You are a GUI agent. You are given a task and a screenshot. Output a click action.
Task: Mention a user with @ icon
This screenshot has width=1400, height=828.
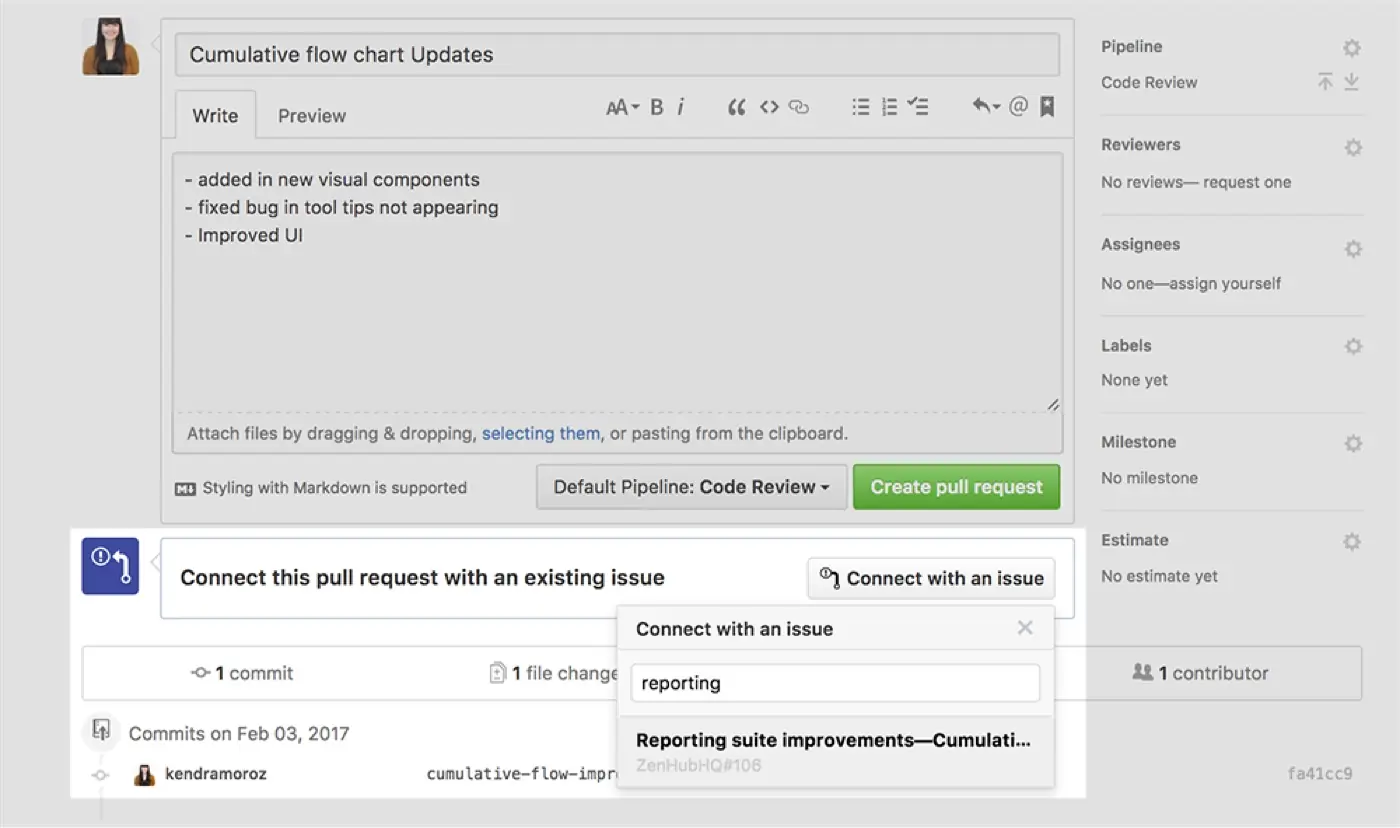[x=1018, y=106]
